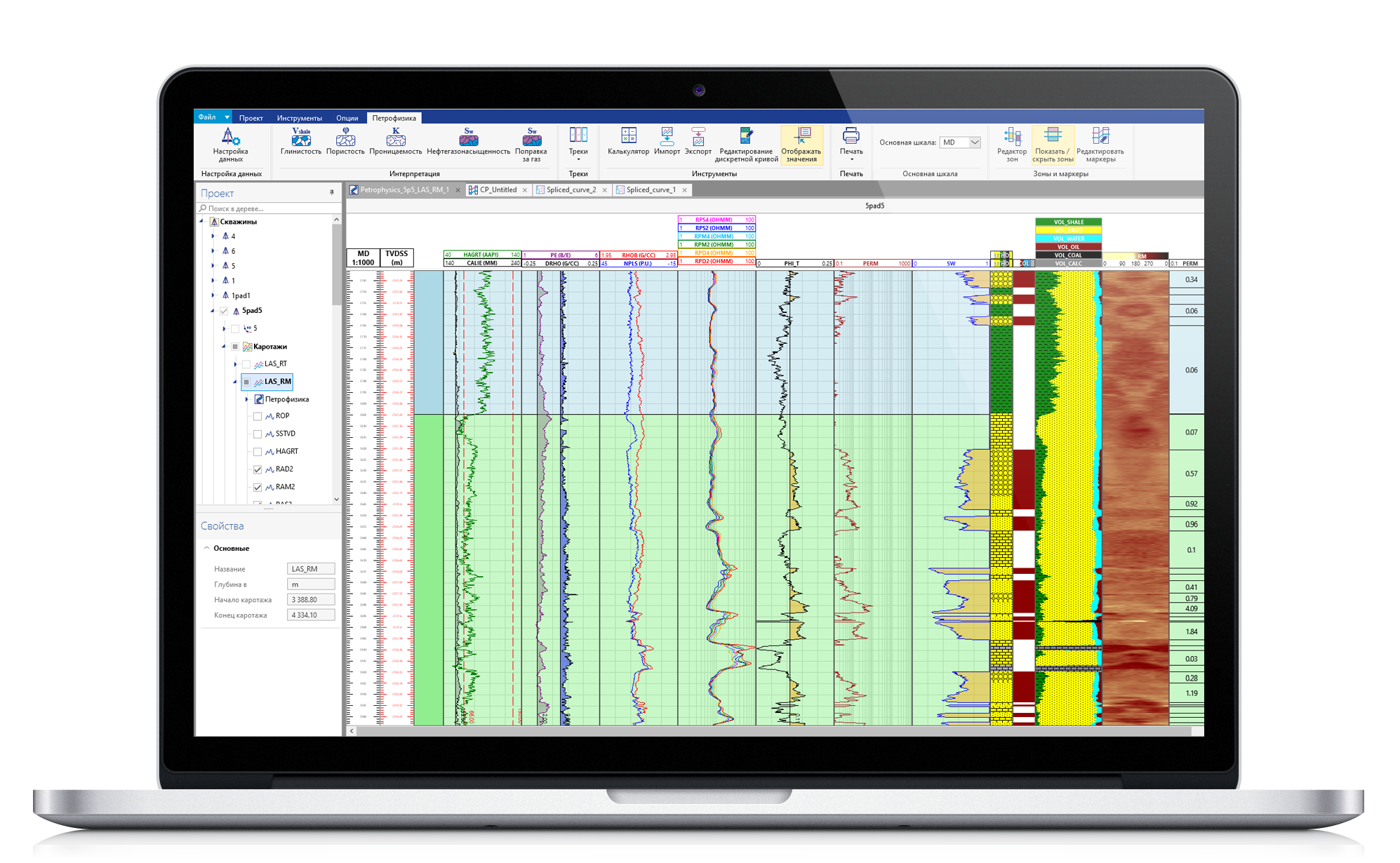Open the Поправка за газ tool

pos(531,145)
